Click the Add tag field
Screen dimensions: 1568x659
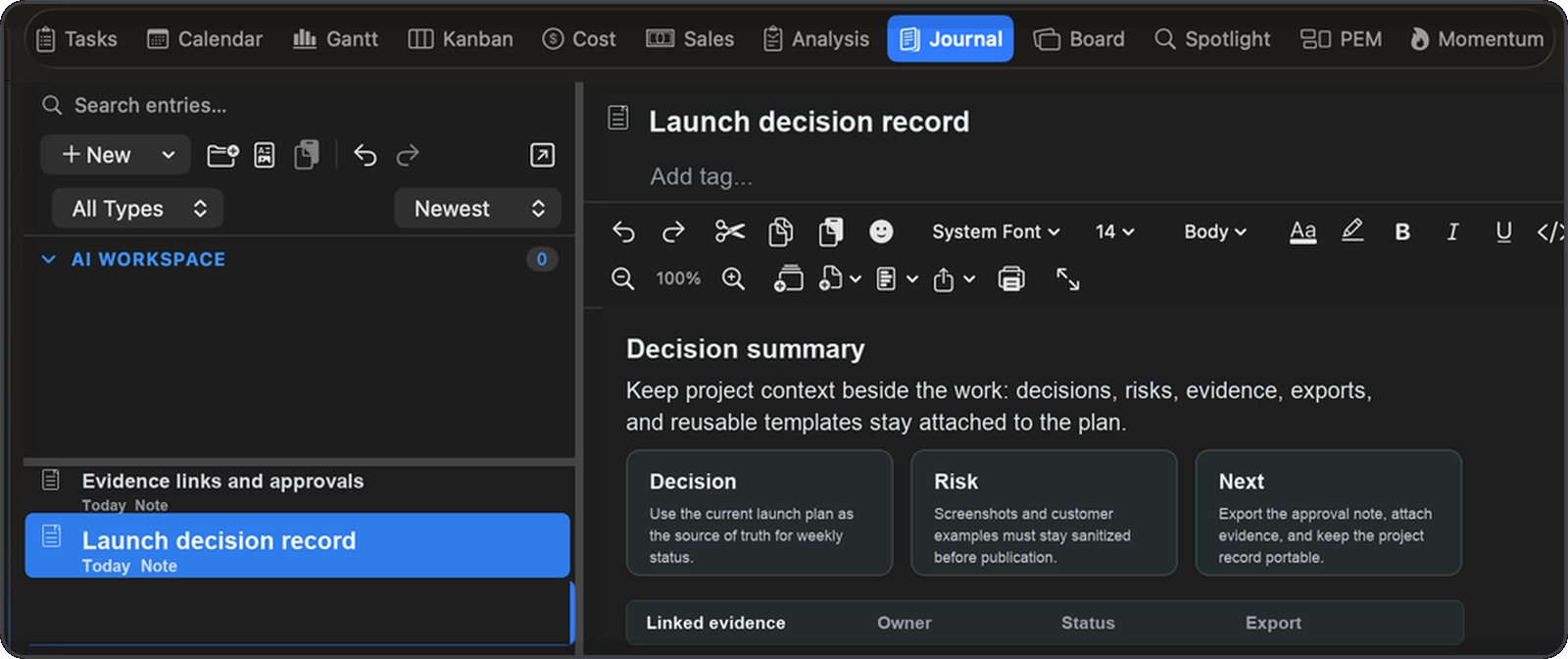(x=702, y=177)
